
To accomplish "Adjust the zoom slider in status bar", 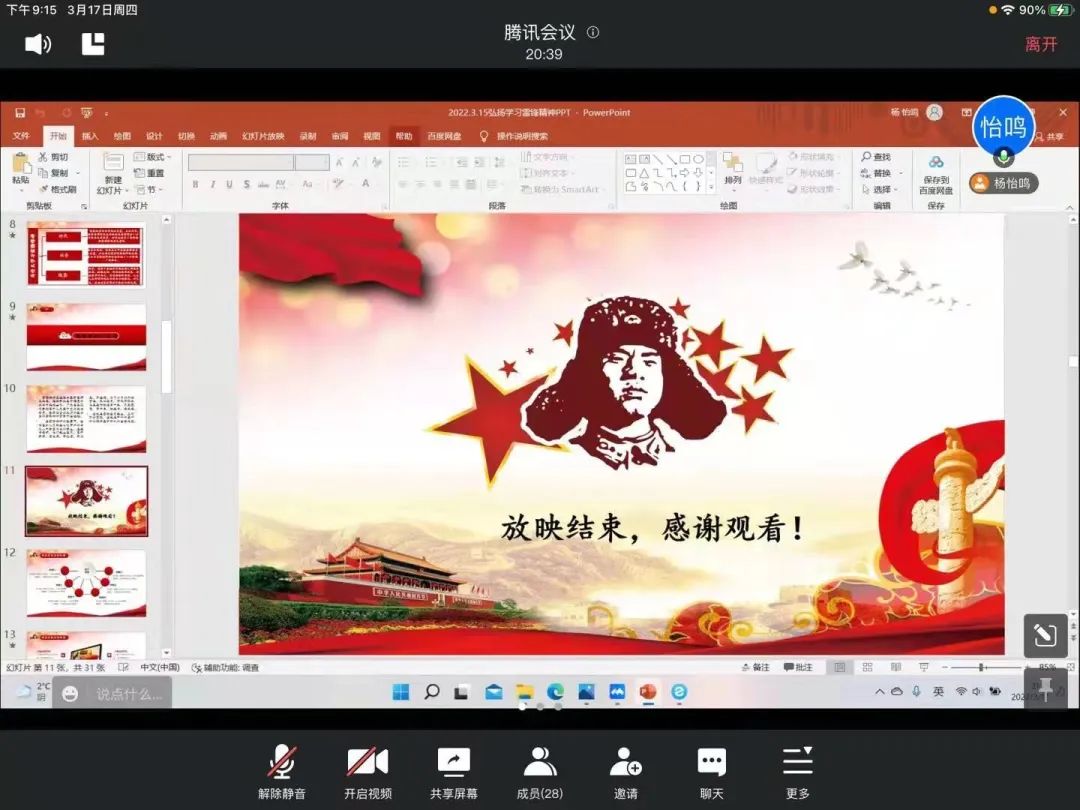I will [x=981, y=667].
